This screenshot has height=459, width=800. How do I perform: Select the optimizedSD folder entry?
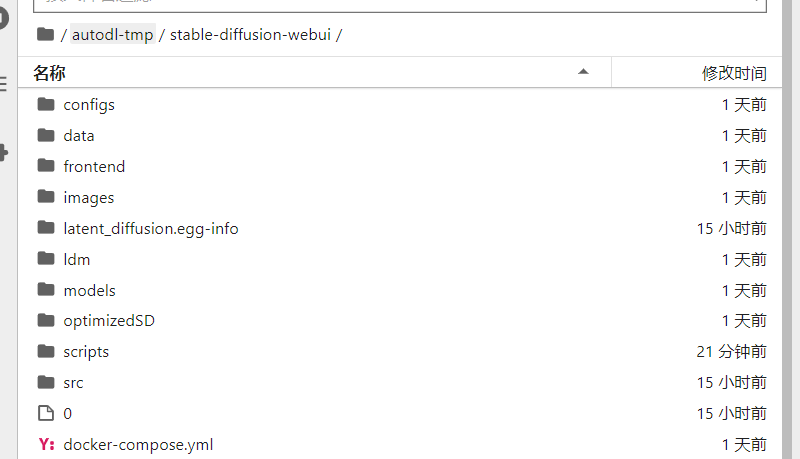[109, 321]
